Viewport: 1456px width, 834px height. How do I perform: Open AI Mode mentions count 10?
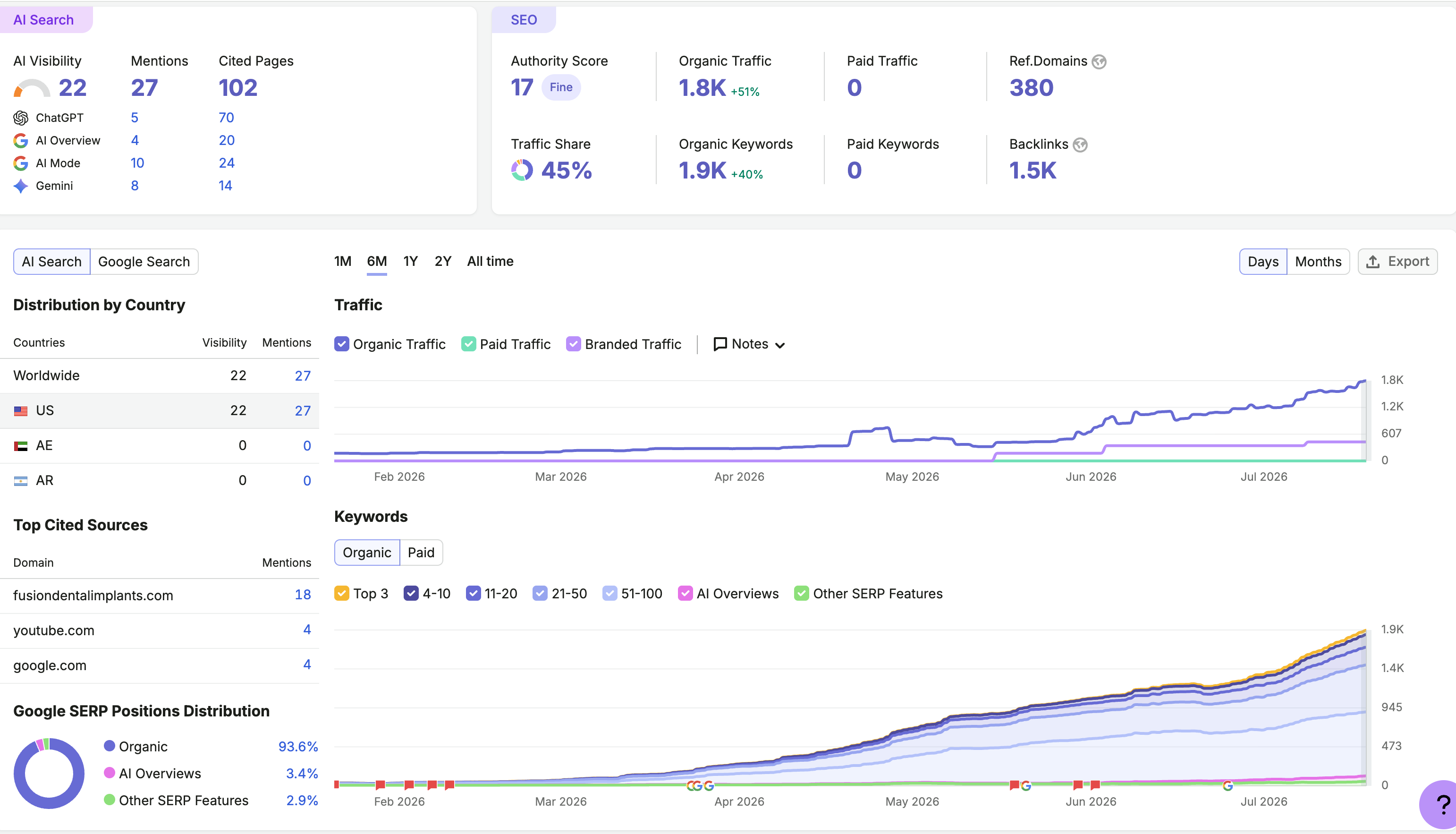[x=137, y=163]
